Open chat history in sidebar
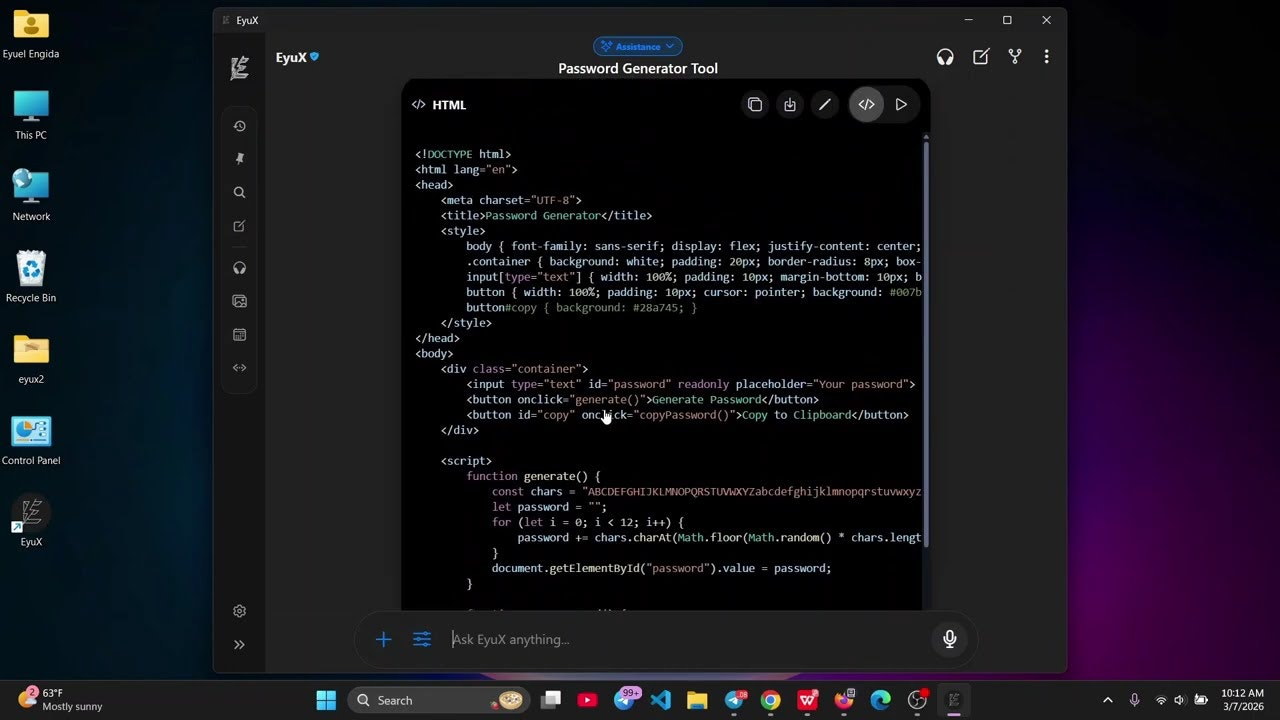This screenshot has width=1280, height=720. [239, 126]
